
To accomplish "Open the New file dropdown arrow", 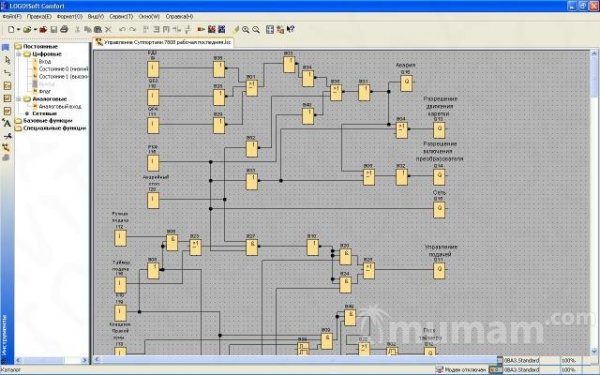I will pyautogui.click(x=18, y=29).
